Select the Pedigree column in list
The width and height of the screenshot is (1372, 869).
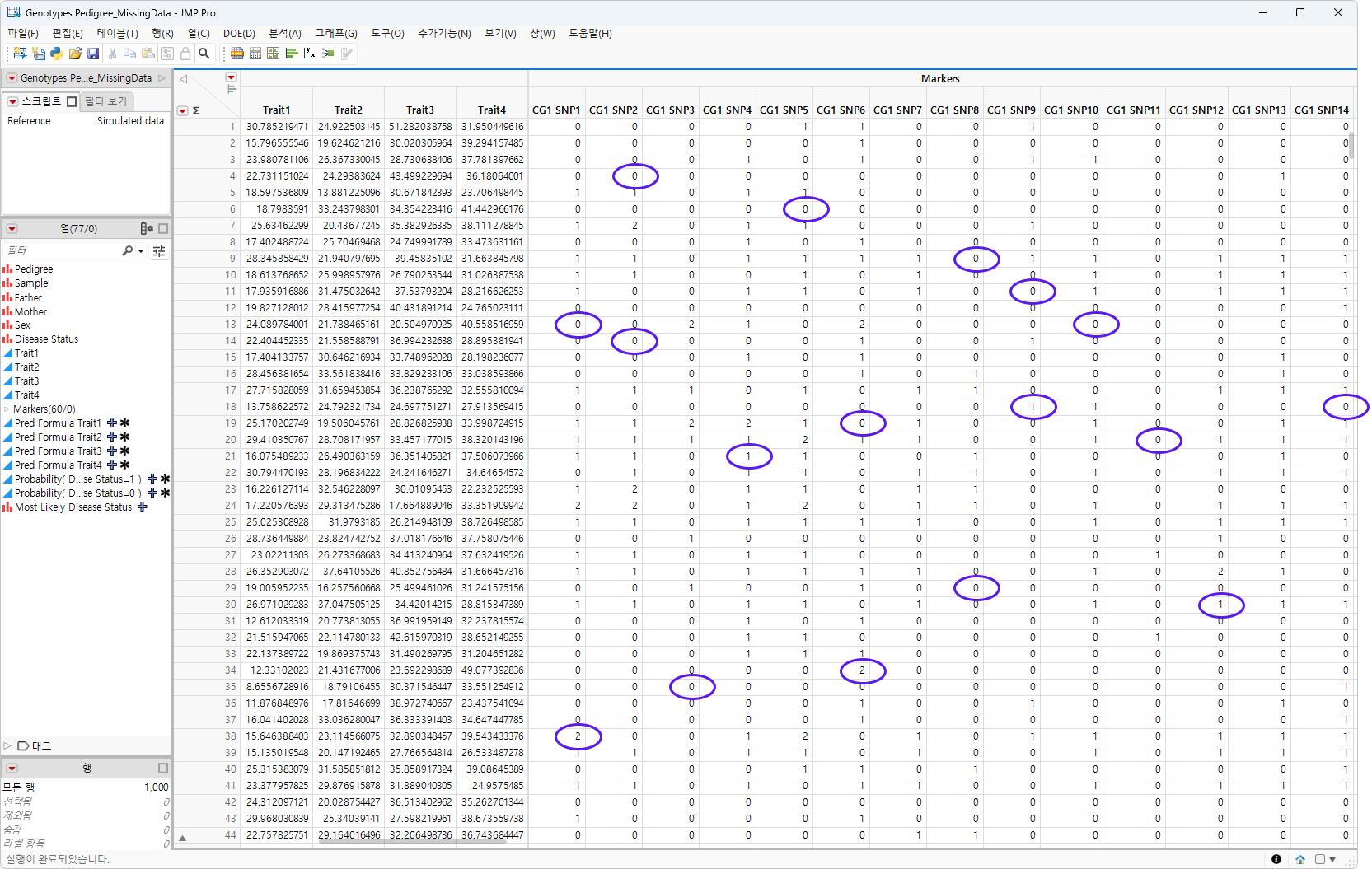click(34, 269)
